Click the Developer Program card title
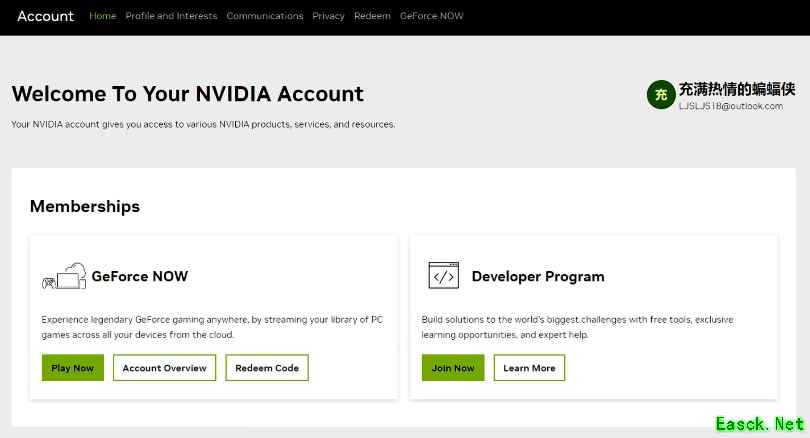The height and width of the screenshot is (438, 810). point(538,276)
